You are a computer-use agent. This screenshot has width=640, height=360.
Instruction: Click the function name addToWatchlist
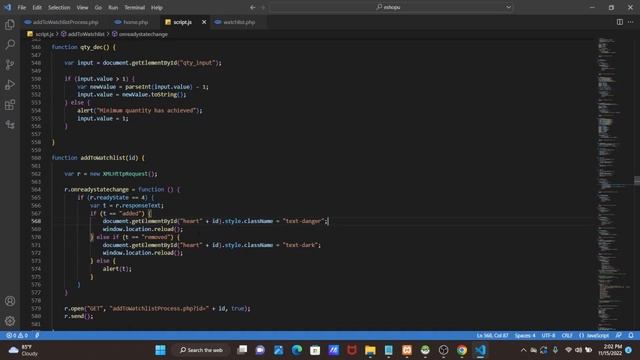pos(103,158)
